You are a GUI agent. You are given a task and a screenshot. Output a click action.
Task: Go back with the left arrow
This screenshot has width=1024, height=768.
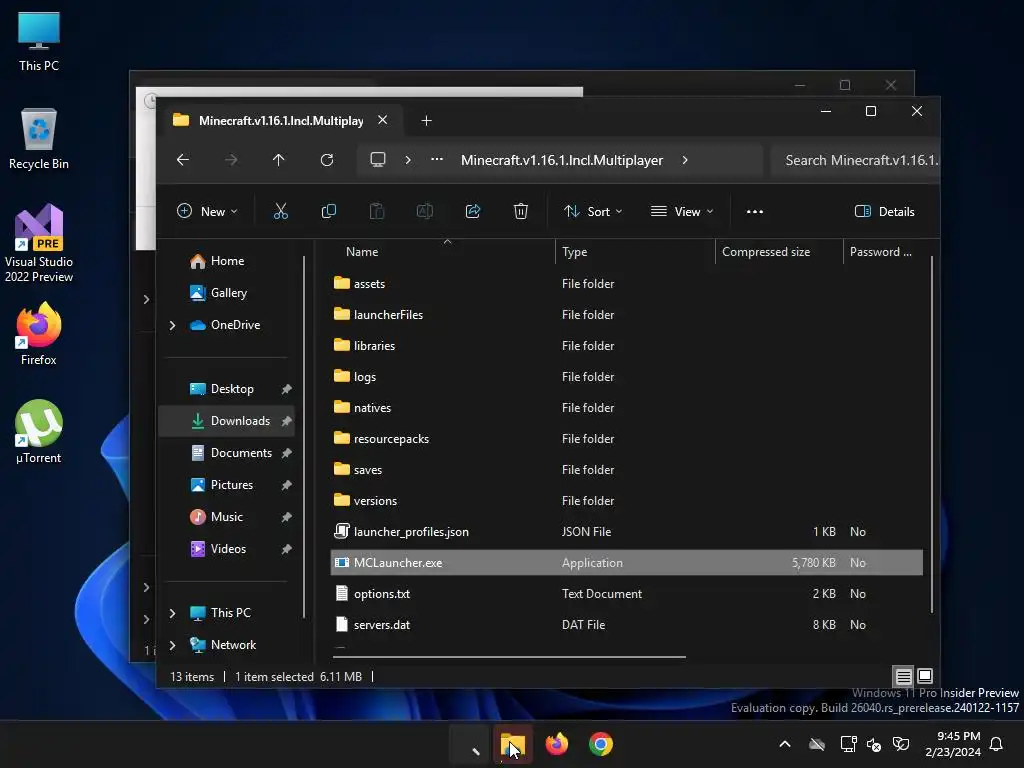[x=183, y=160]
